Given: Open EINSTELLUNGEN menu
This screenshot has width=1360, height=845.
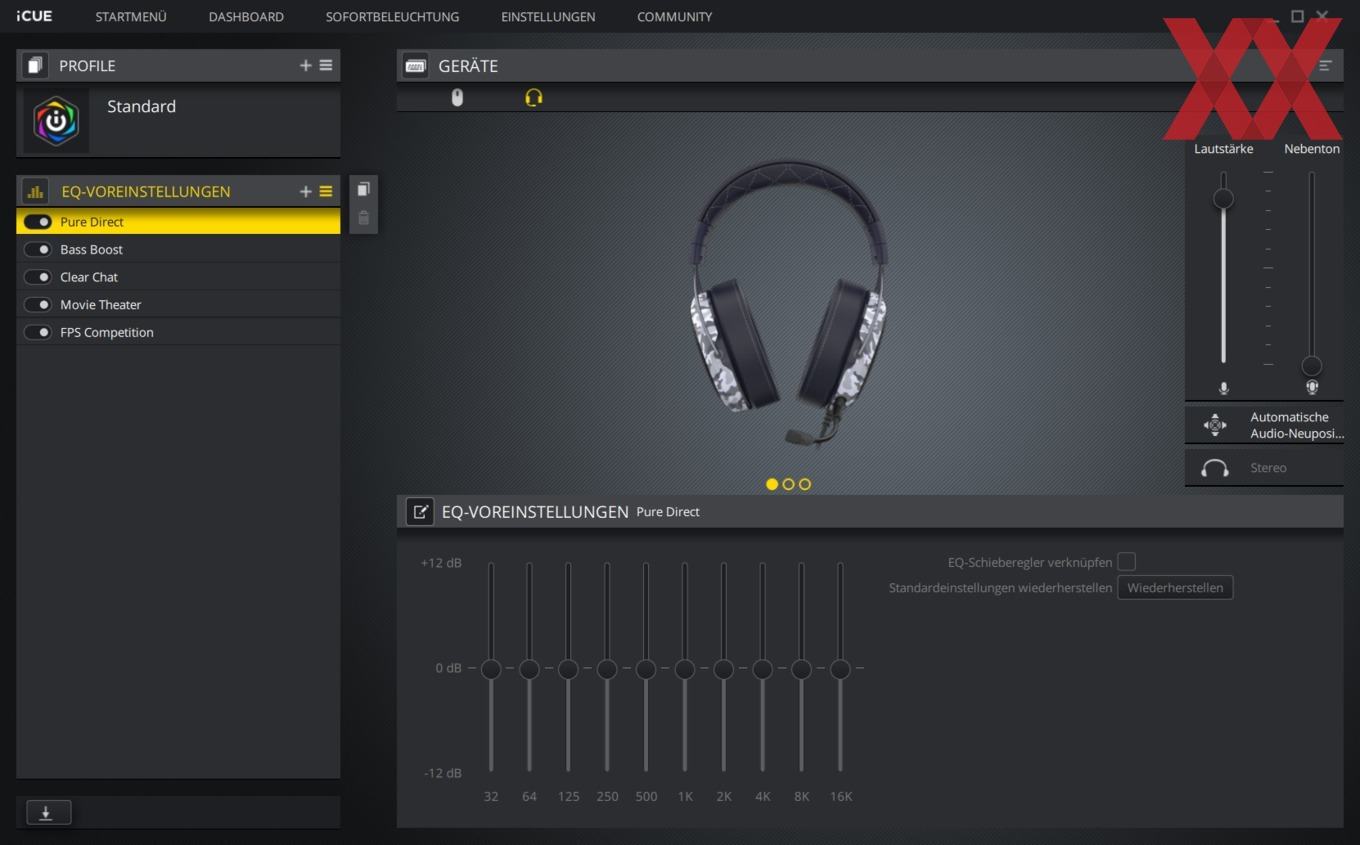Looking at the screenshot, I should coord(548,17).
